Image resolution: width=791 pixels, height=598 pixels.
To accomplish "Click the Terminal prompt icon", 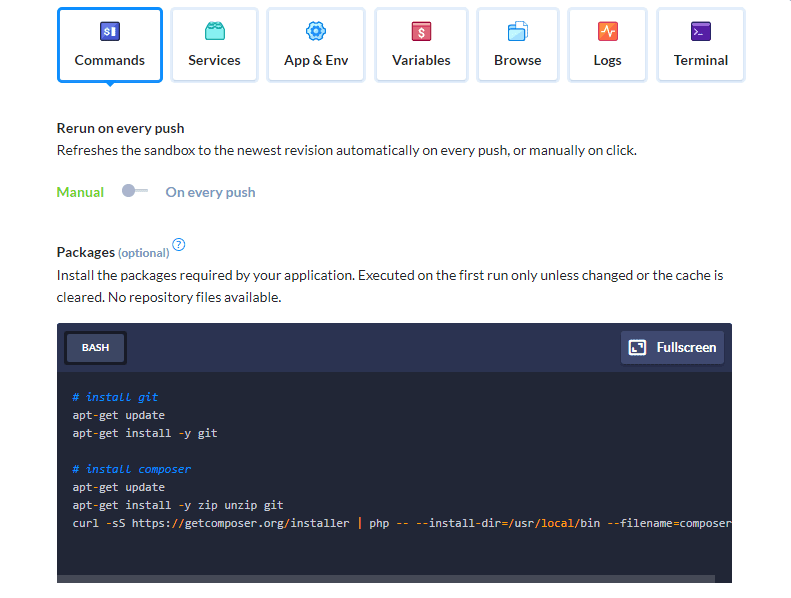I will [x=701, y=32].
